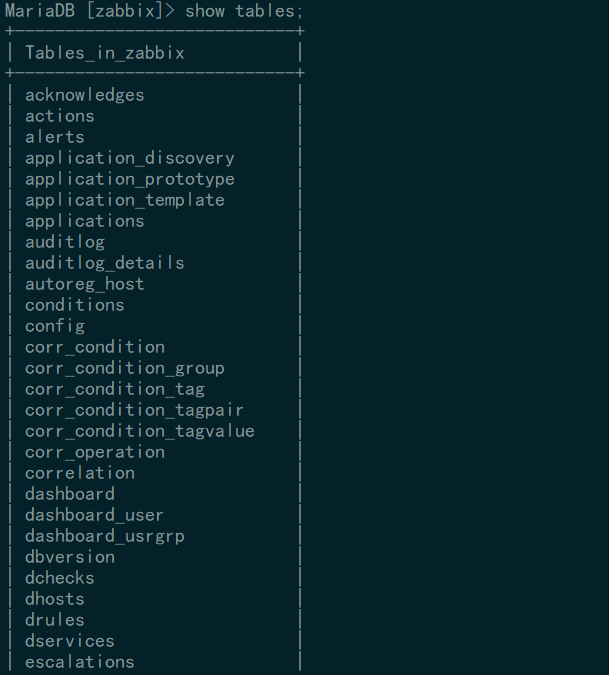
Task: Select the alerts table entry
Action: pyautogui.click(x=55, y=137)
